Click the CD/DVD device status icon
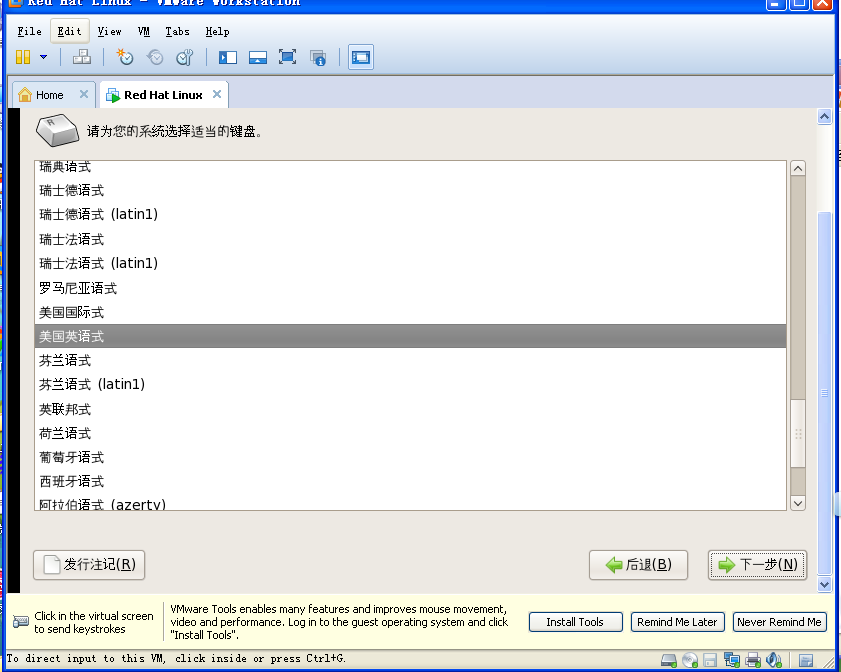 690,658
